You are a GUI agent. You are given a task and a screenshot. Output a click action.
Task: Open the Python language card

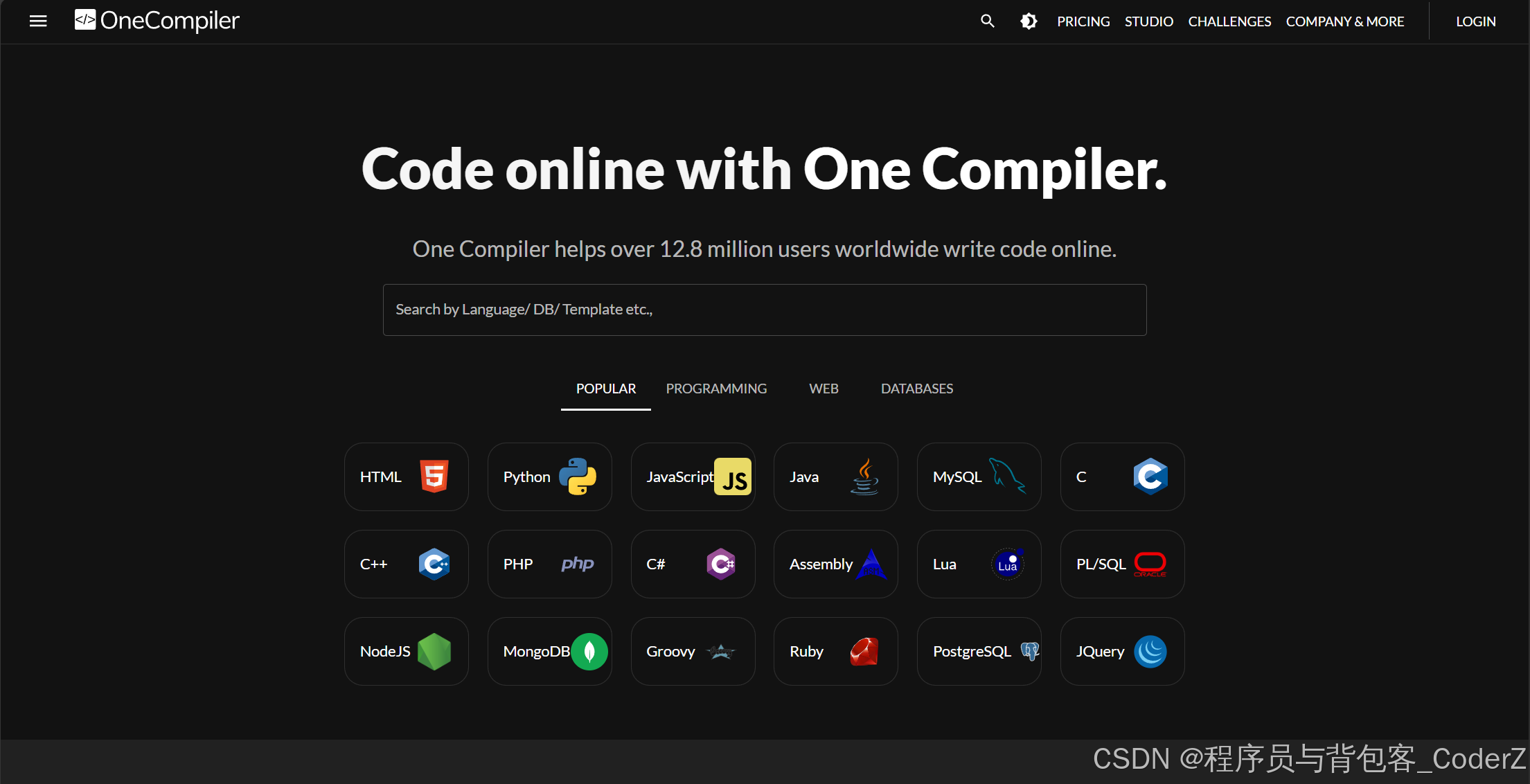(549, 477)
